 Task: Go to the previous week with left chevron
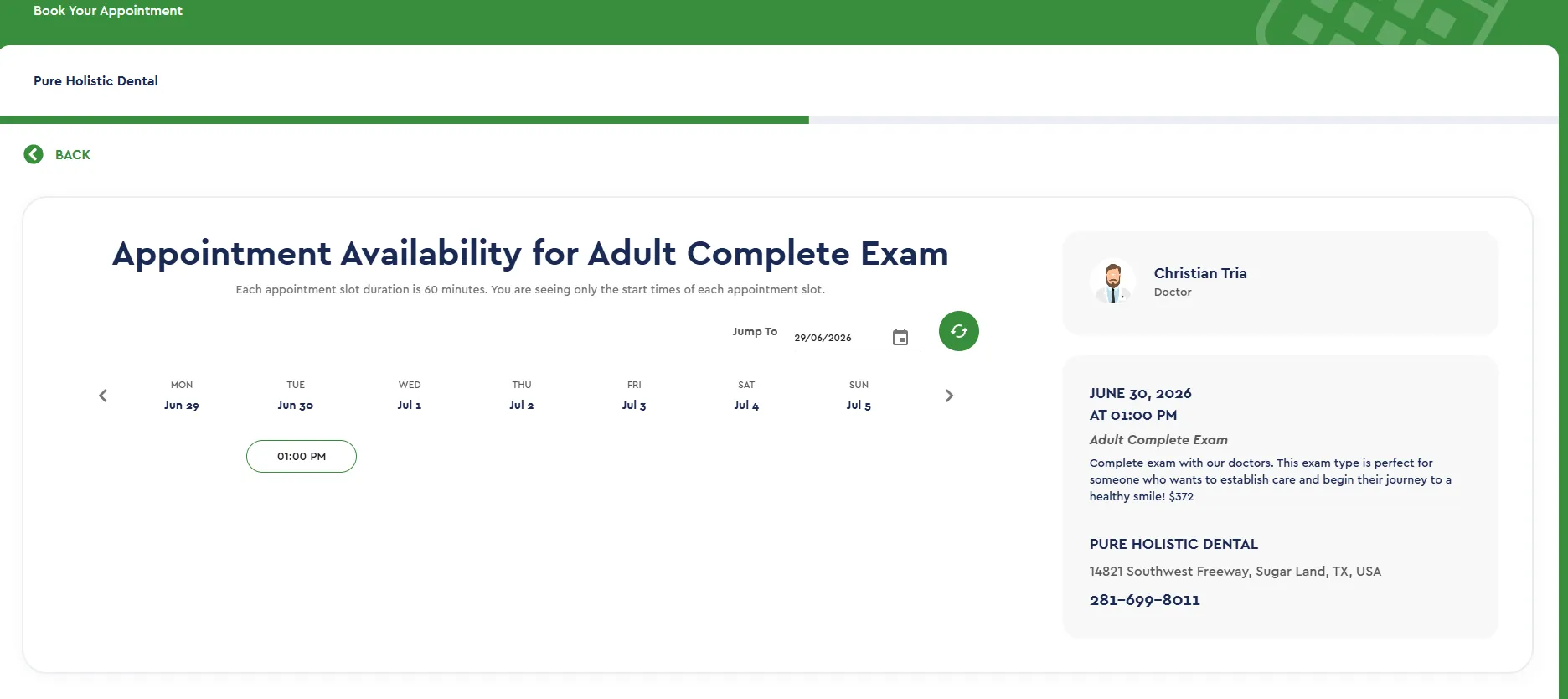click(x=103, y=396)
